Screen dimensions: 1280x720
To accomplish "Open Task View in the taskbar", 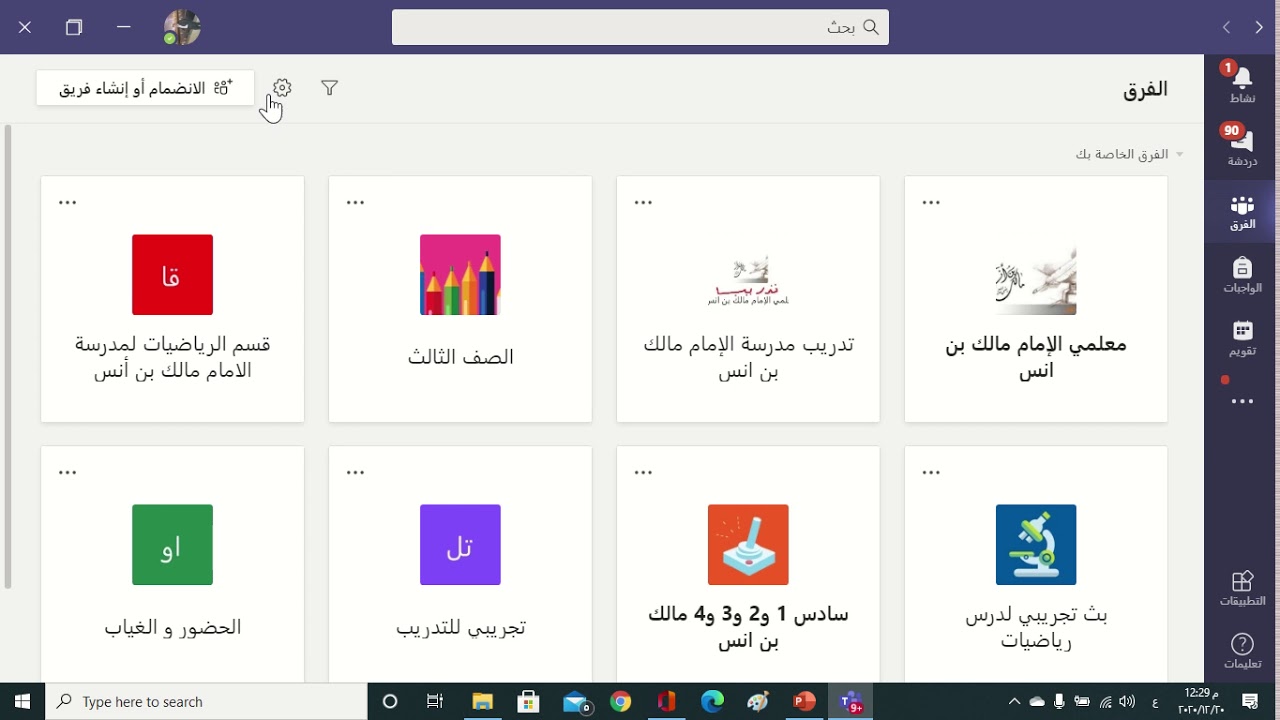I will tap(435, 702).
